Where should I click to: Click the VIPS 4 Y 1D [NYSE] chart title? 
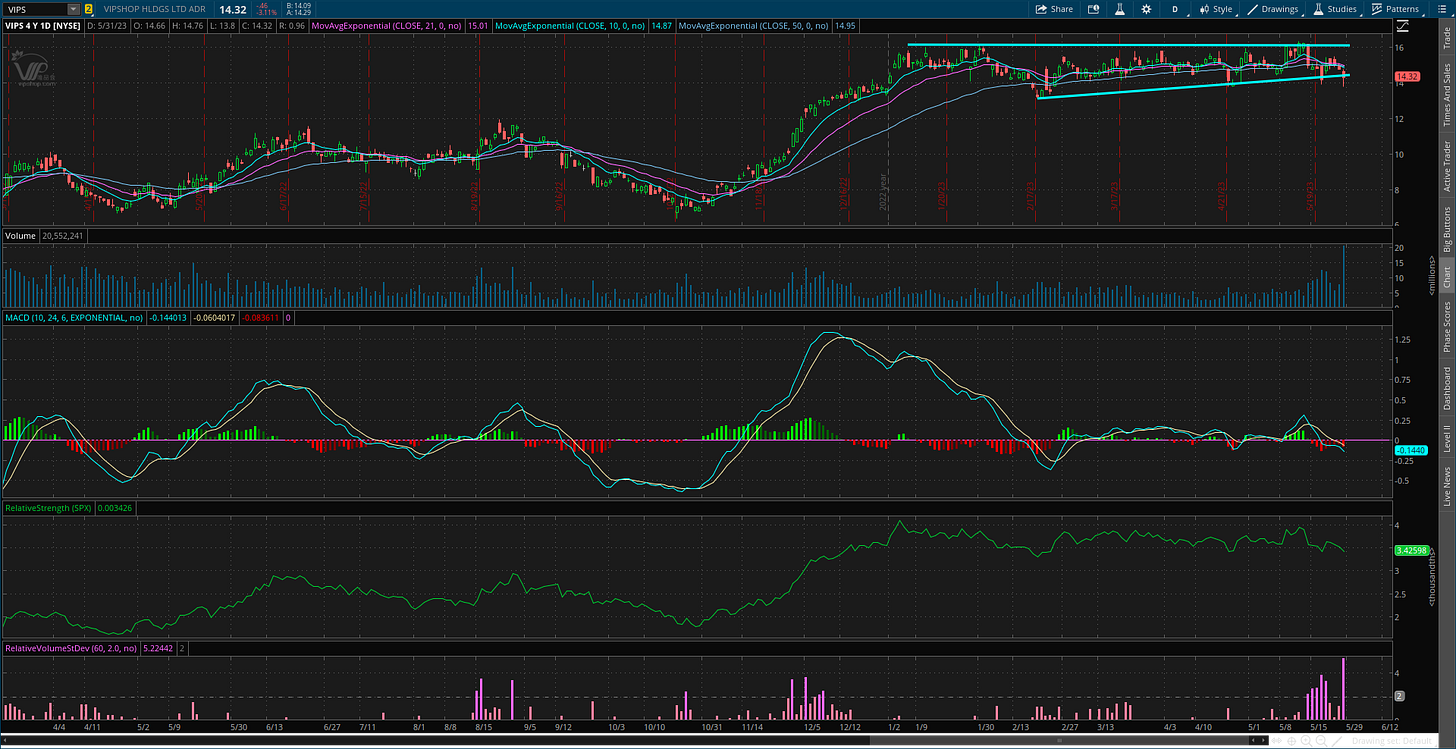tap(41, 24)
